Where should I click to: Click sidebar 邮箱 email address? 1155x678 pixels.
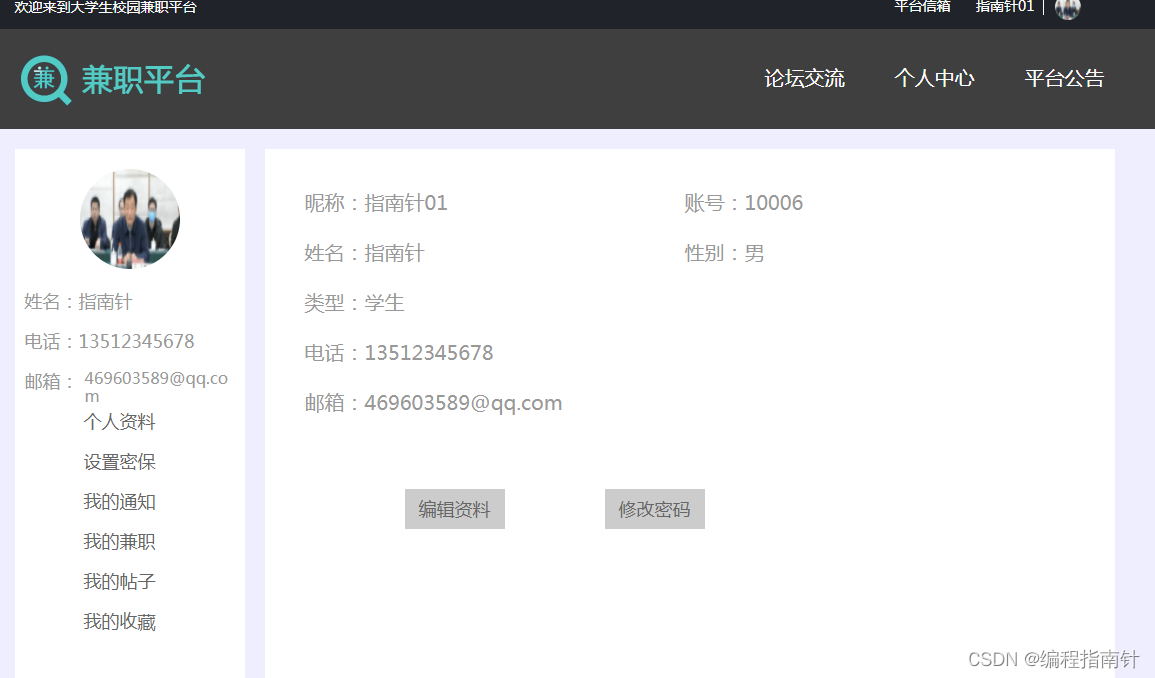tap(156, 387)
